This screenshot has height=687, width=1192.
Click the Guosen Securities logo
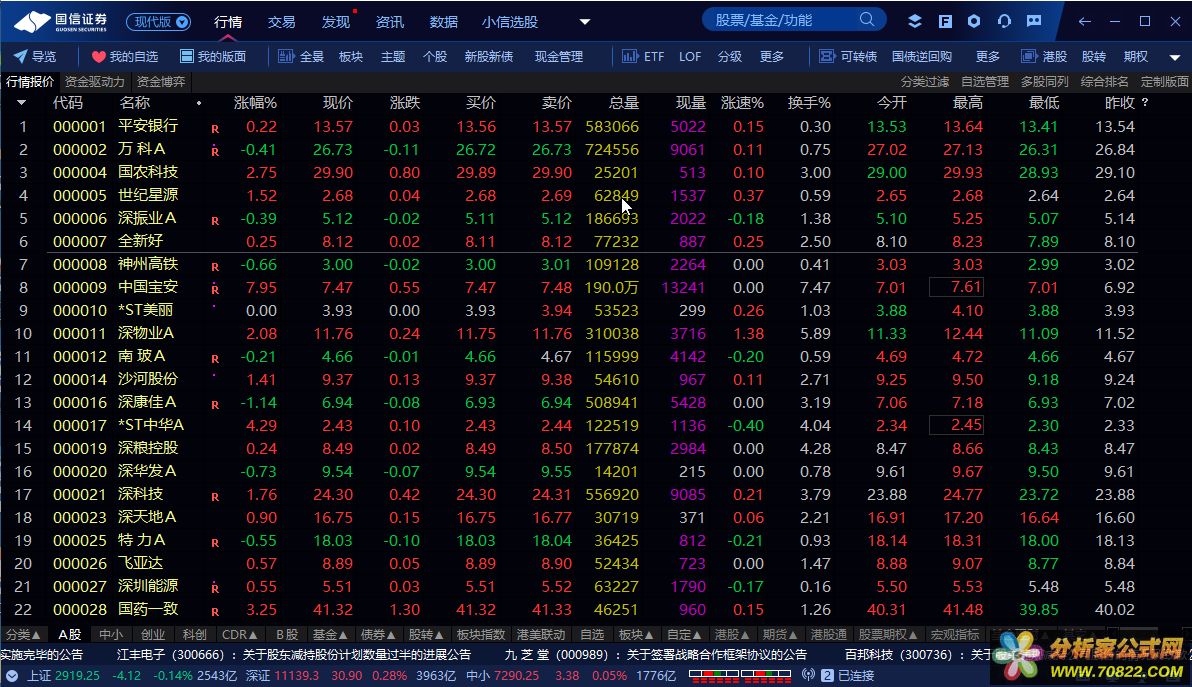[61, 22]
